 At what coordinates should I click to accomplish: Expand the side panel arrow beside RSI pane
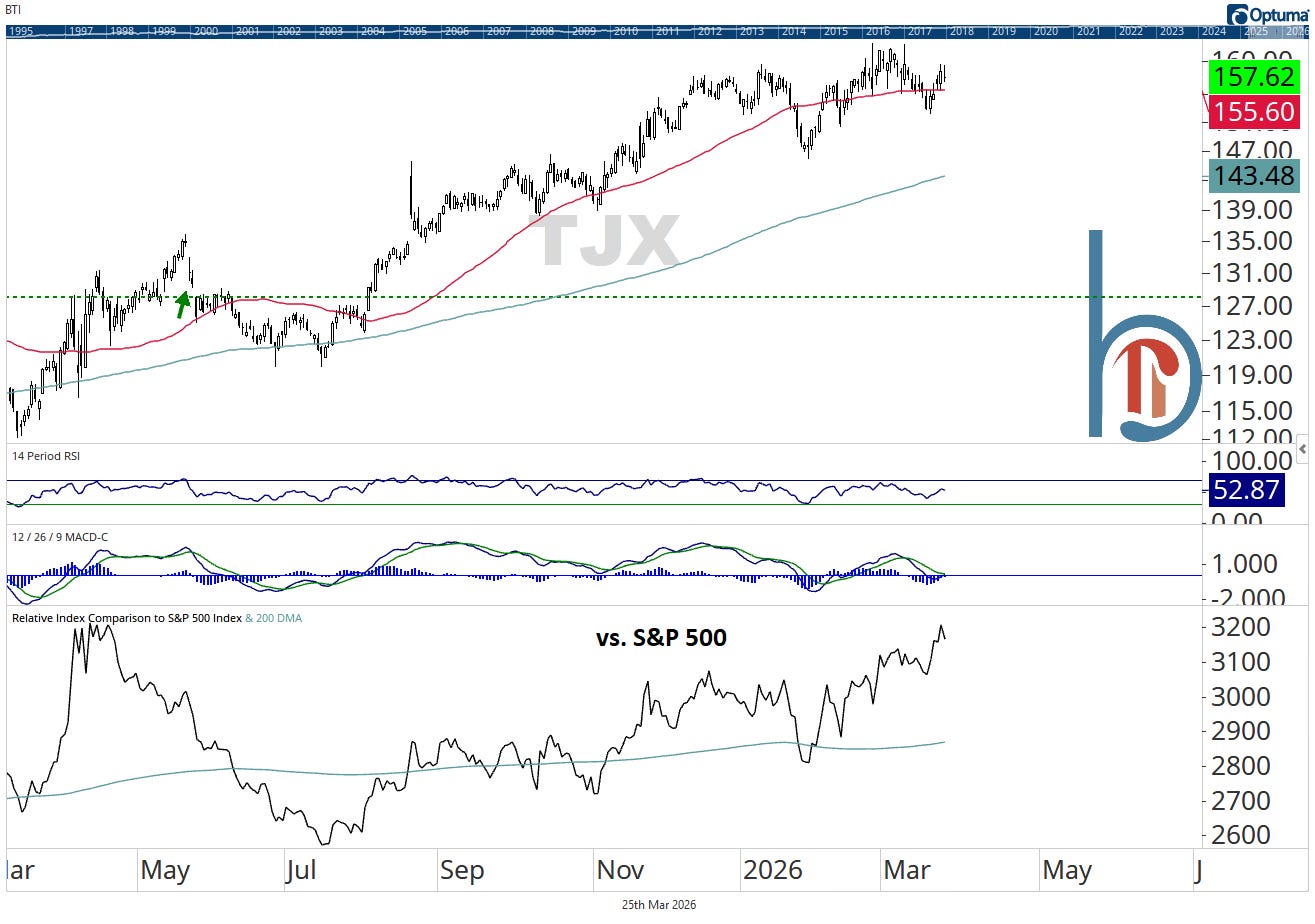pos(1303,450)
